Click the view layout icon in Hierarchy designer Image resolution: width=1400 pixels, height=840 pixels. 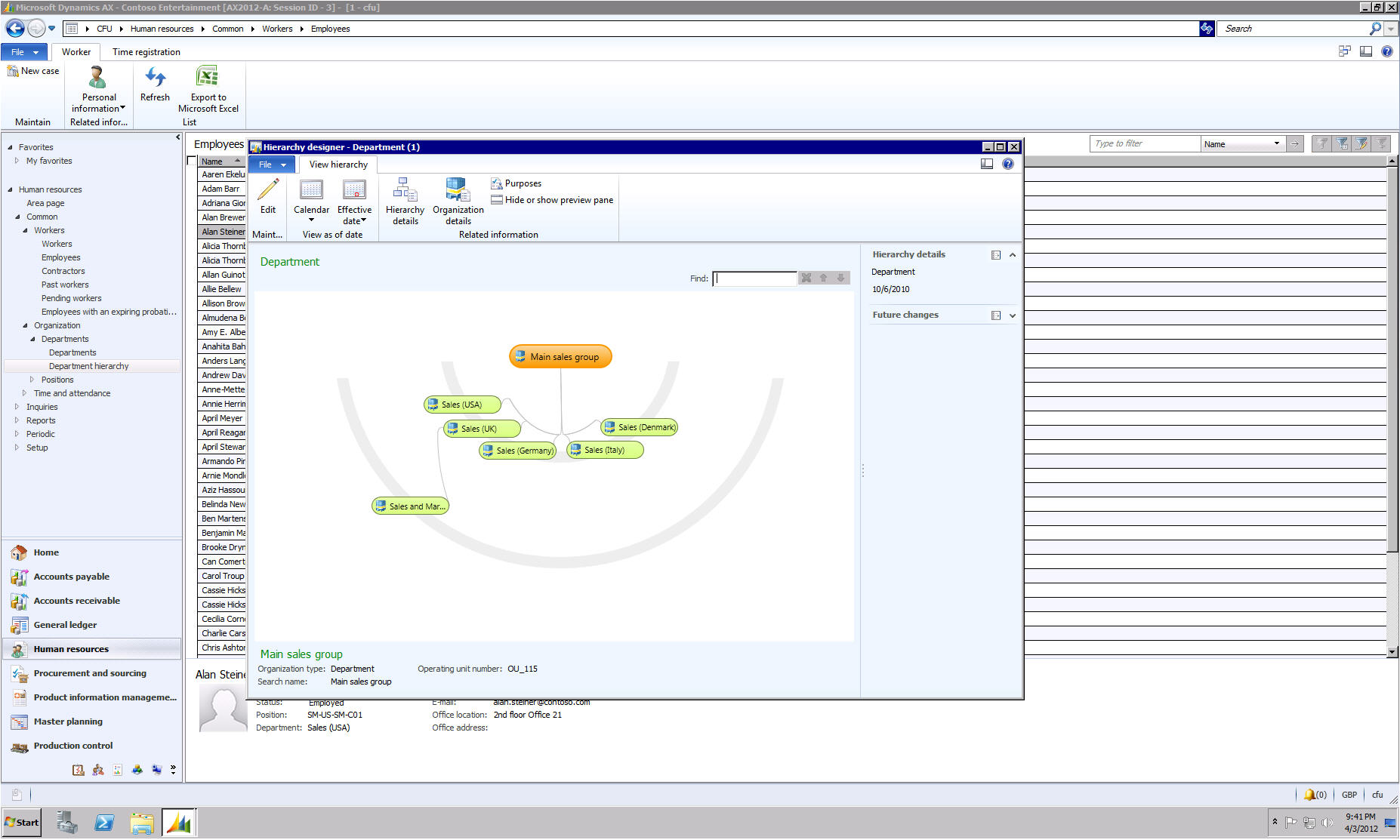click(x=987, y=164)
